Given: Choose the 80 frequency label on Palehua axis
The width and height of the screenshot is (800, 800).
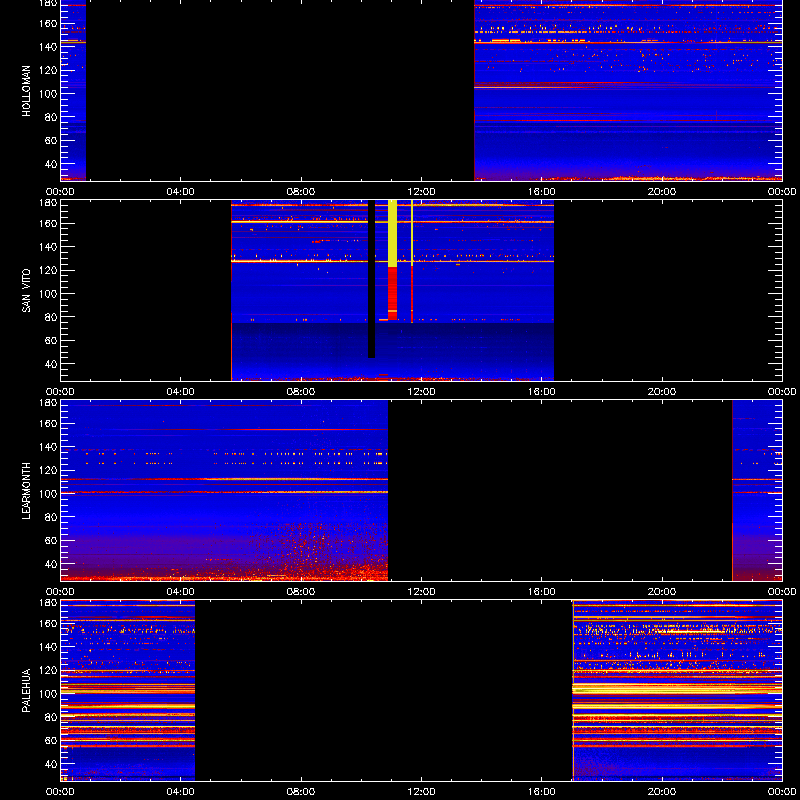Looking at the screenshot, I should [x=51, y=717].
